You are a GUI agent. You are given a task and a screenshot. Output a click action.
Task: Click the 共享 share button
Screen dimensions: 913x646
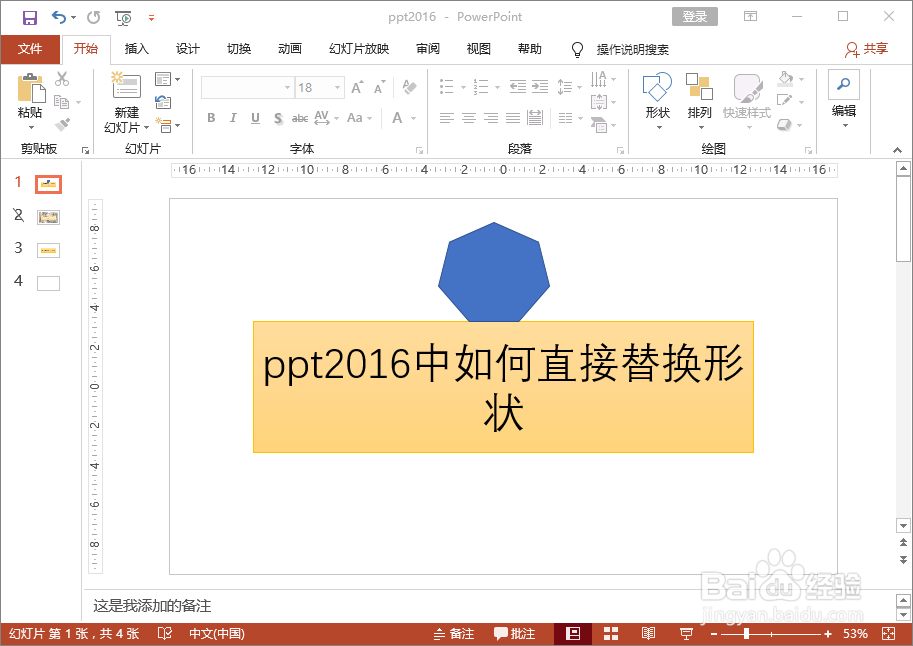coord(866,50)
